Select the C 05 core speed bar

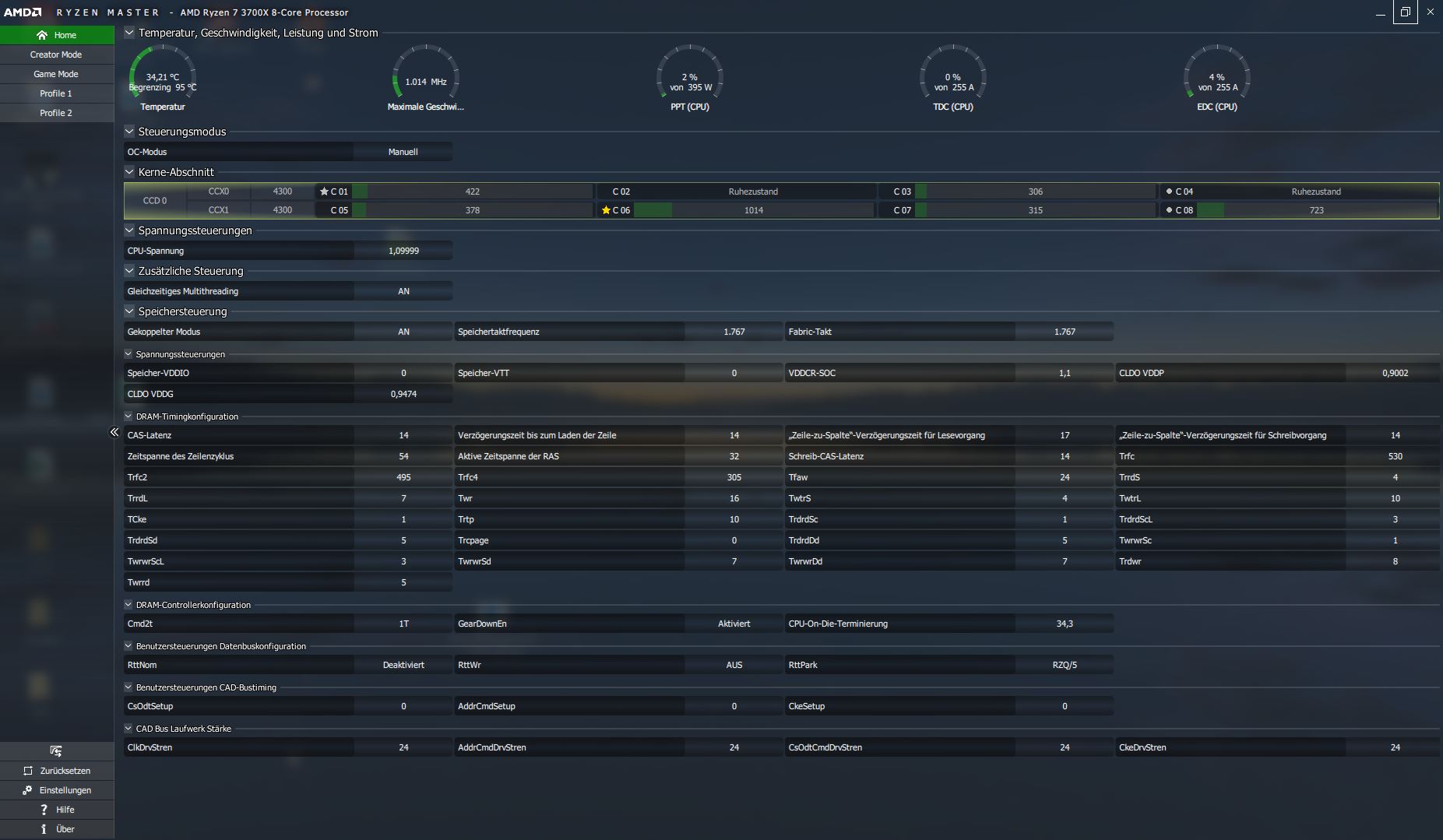click(x=472, y=210)
